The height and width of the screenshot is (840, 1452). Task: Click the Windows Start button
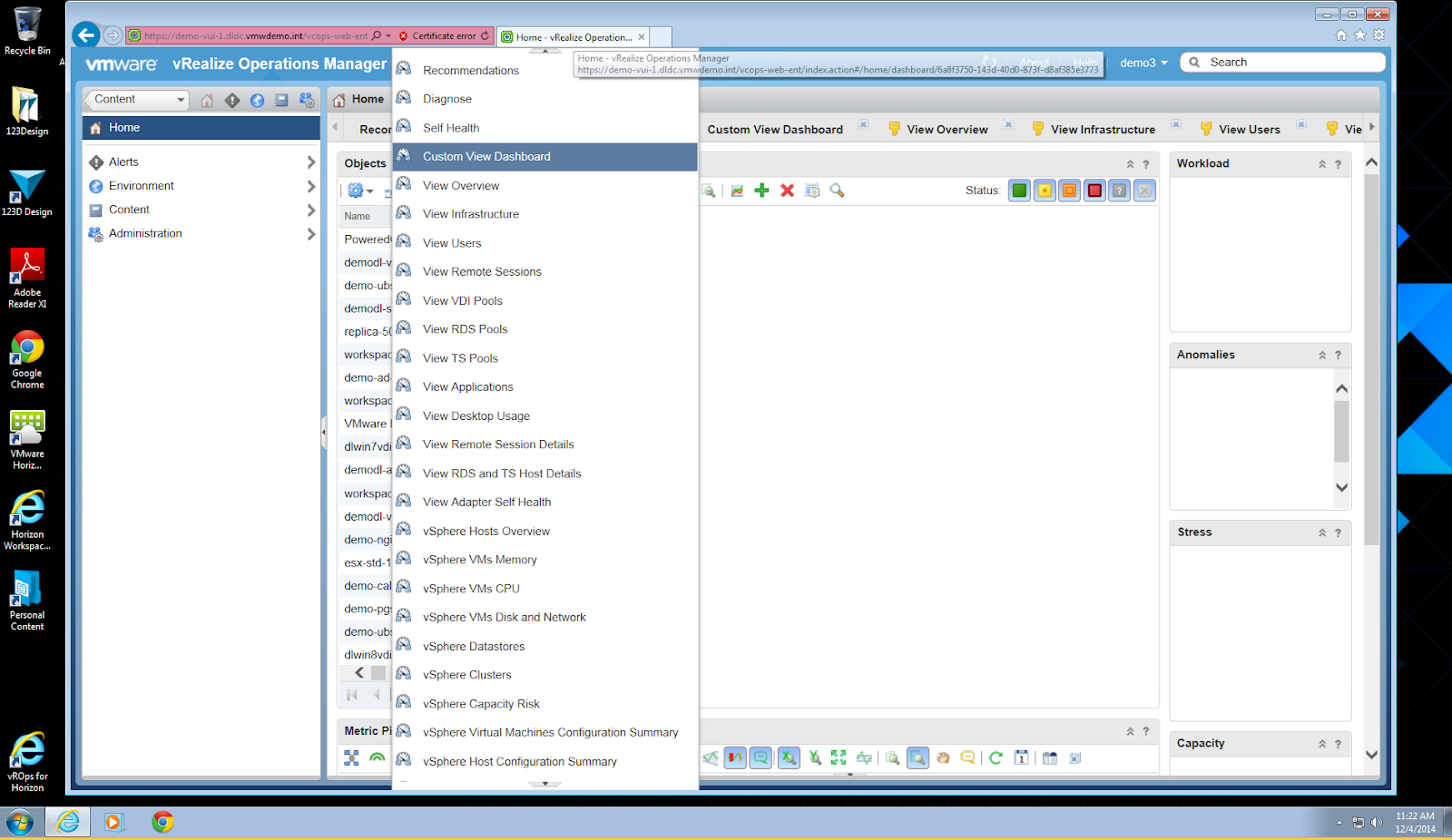coord(19,822)
